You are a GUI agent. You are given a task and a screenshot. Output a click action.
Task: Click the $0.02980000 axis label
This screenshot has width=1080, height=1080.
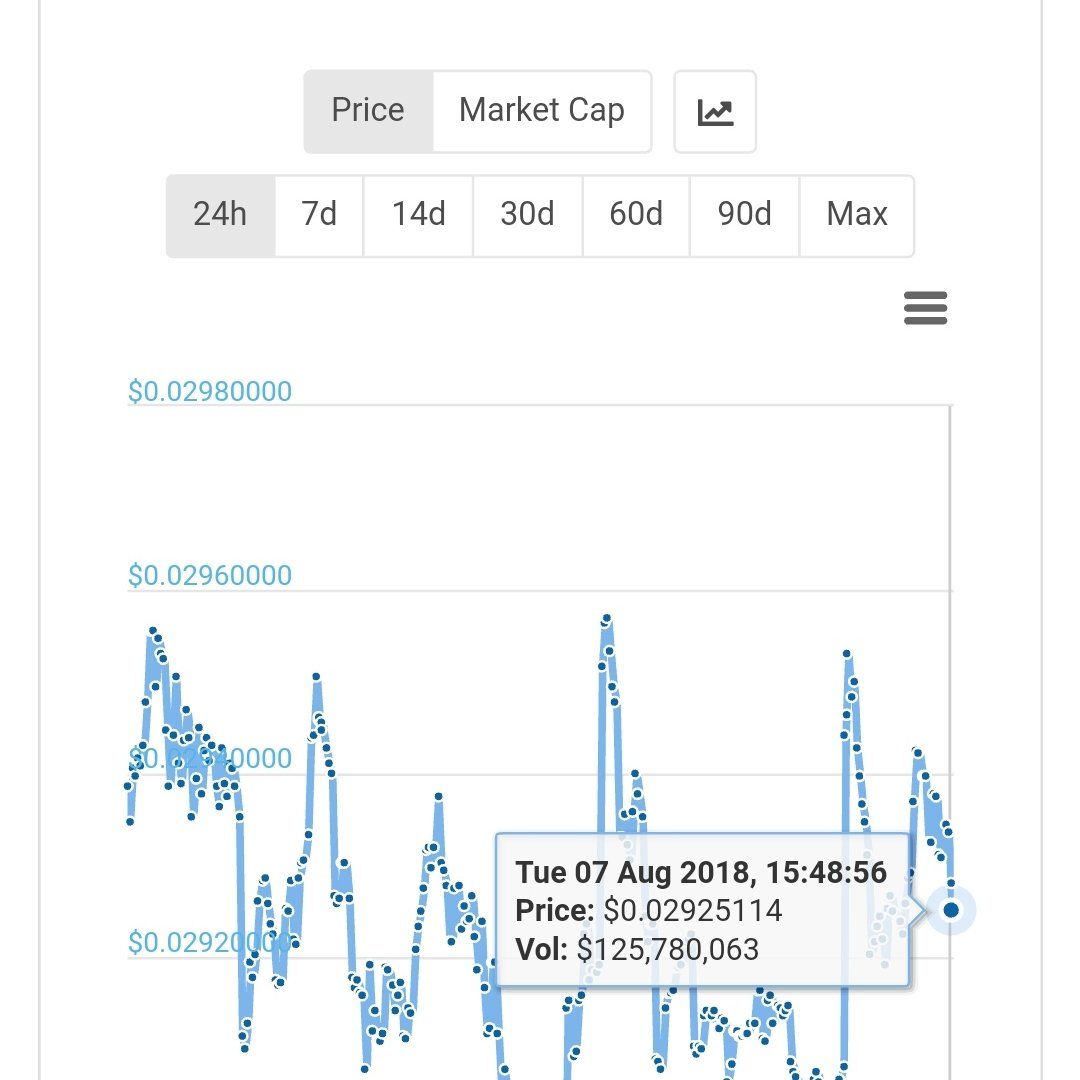click(210, 391)
